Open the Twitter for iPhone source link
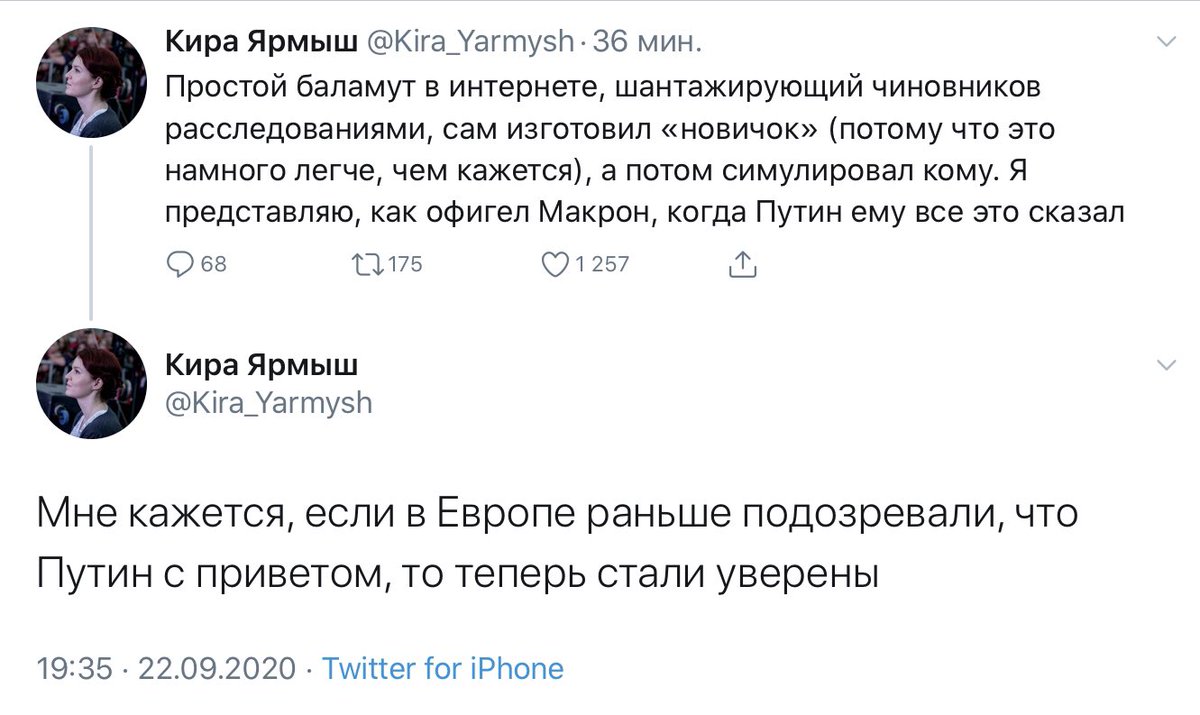Screen dimensions: 1200x715 coord(443,668)
